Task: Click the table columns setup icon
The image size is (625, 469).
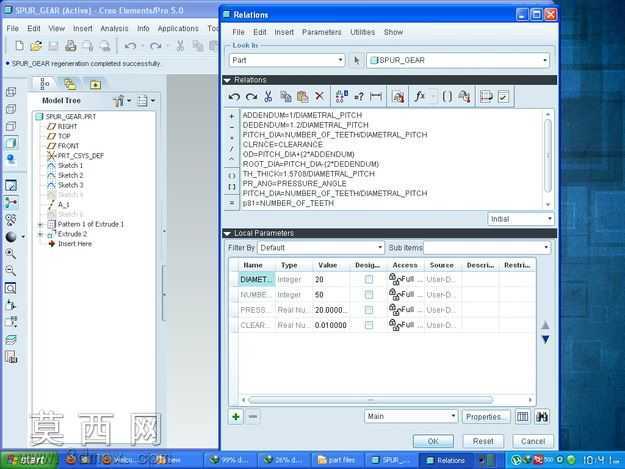Action: coord(523,417)
